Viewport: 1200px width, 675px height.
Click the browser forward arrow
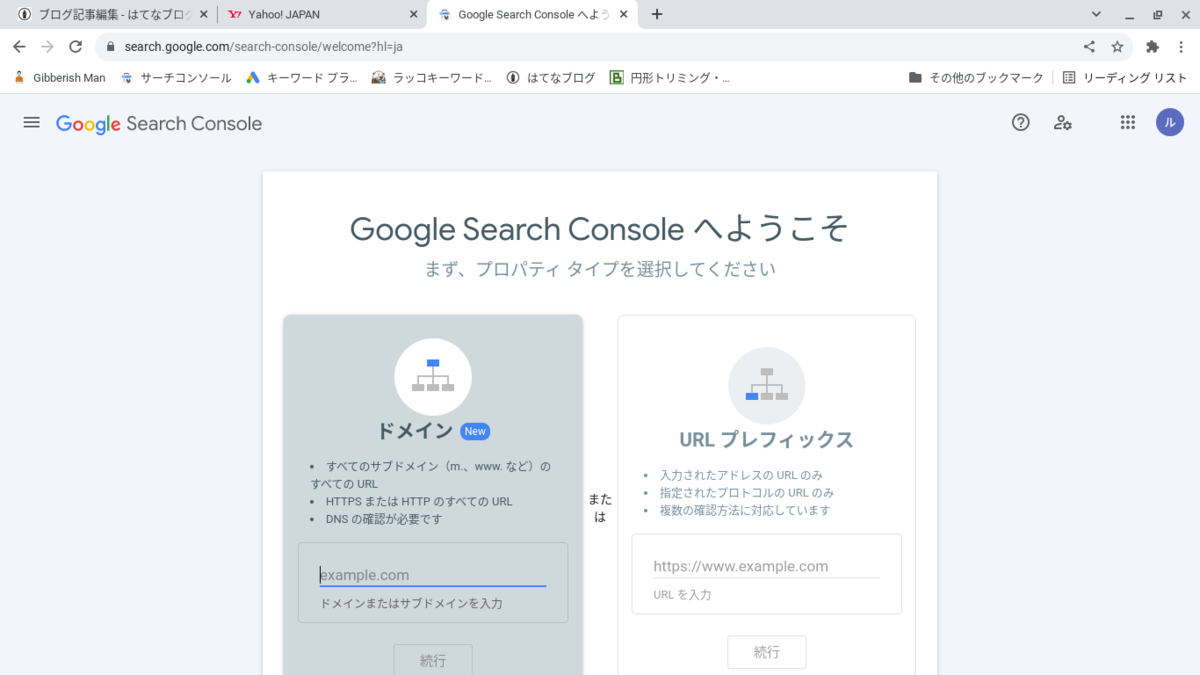[47, 46]
